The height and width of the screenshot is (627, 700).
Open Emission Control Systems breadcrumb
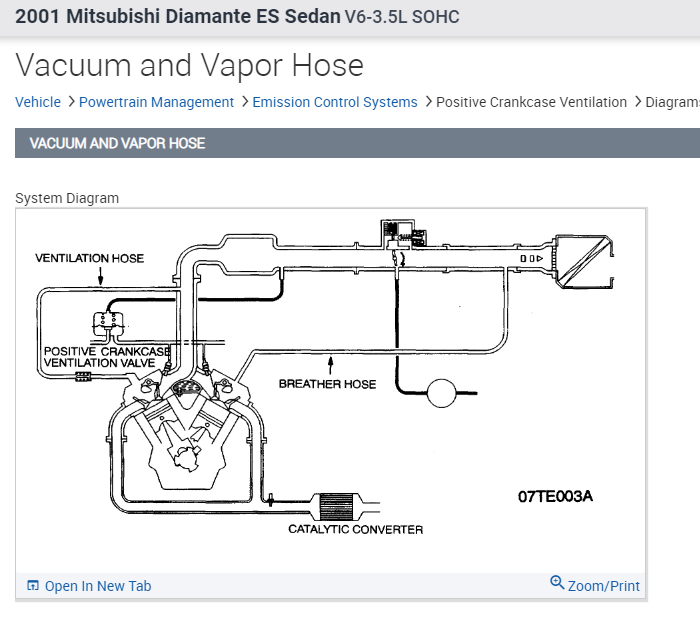pyautogui.click(x=335, y=102)
